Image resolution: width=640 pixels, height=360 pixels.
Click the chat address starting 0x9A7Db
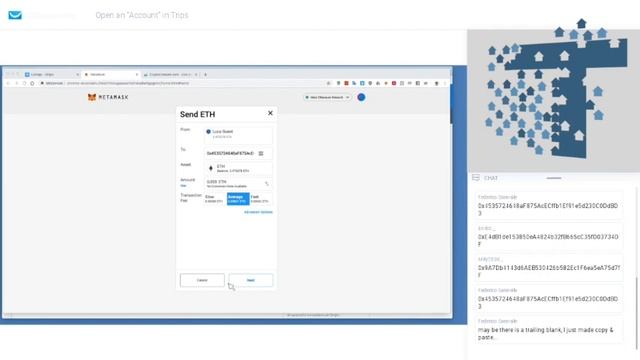coord(548,268)
